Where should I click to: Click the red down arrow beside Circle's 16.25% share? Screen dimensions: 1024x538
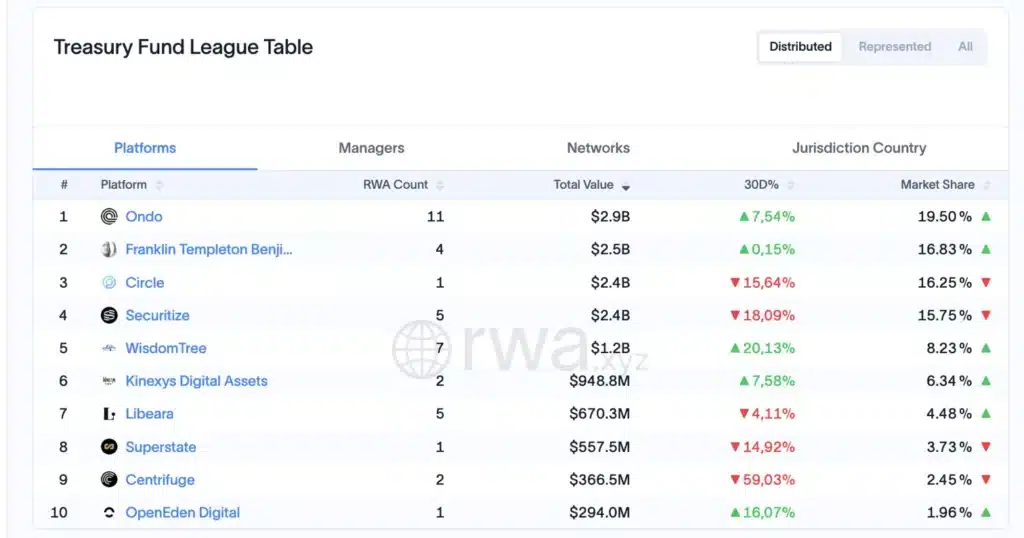pyautogui.click(x=986, y=283)
